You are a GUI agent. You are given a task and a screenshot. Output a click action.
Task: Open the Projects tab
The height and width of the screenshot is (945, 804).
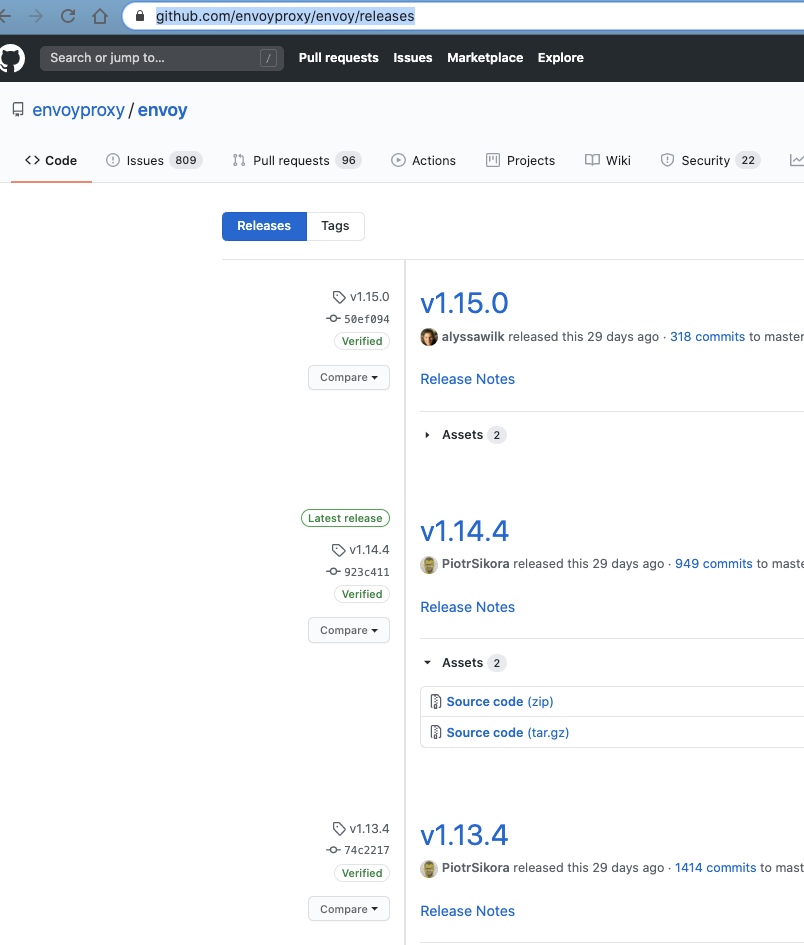(x=520, y=160)
